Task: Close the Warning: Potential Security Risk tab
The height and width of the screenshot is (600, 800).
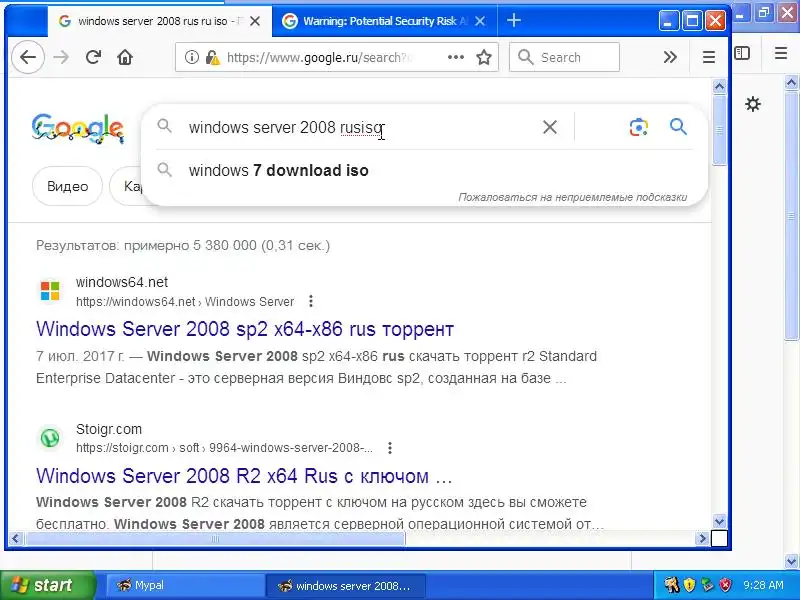Action: click(x=480, y=21)
